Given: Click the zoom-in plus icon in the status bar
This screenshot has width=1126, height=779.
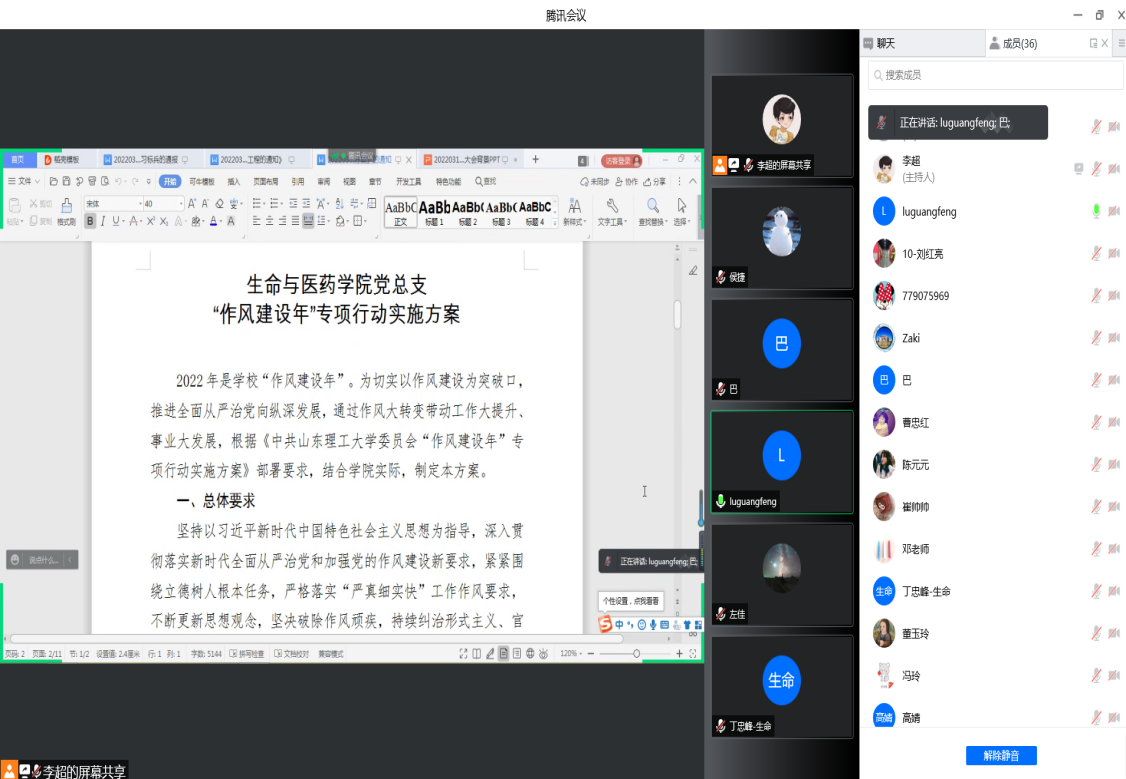Looking at the screenshot, I should (x=680, y=653).
